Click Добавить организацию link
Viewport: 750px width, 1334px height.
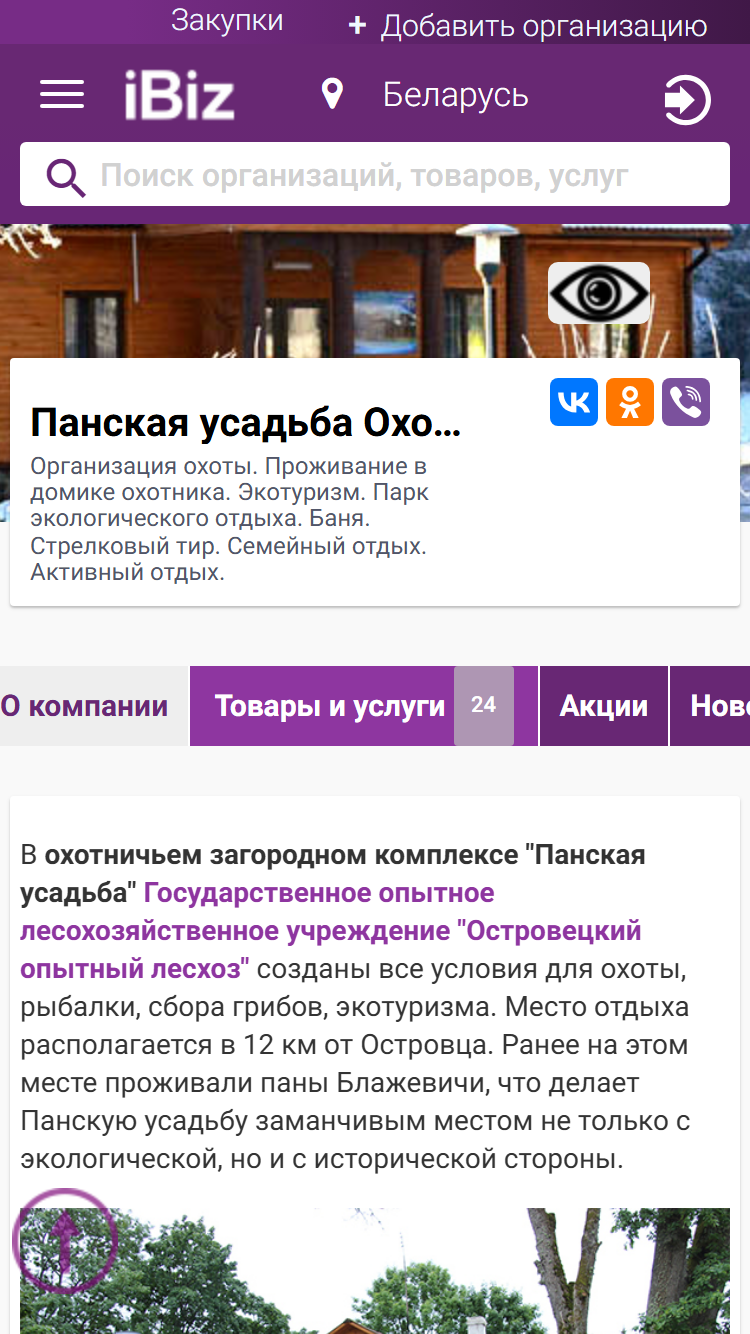click(x=544, y=27)
